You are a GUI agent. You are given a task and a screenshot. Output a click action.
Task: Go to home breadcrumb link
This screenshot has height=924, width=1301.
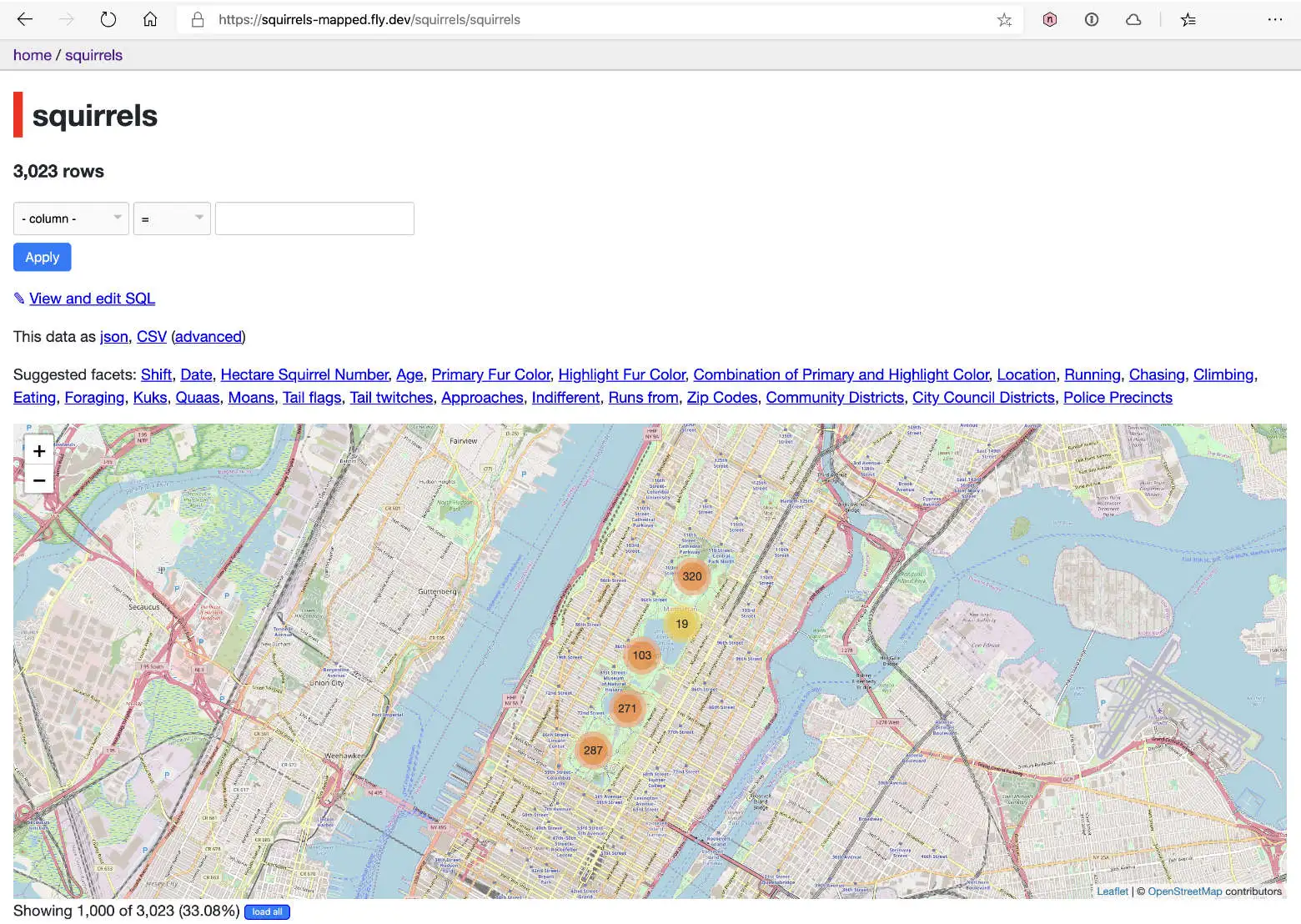pyautogui.click(x=33, y=55)
